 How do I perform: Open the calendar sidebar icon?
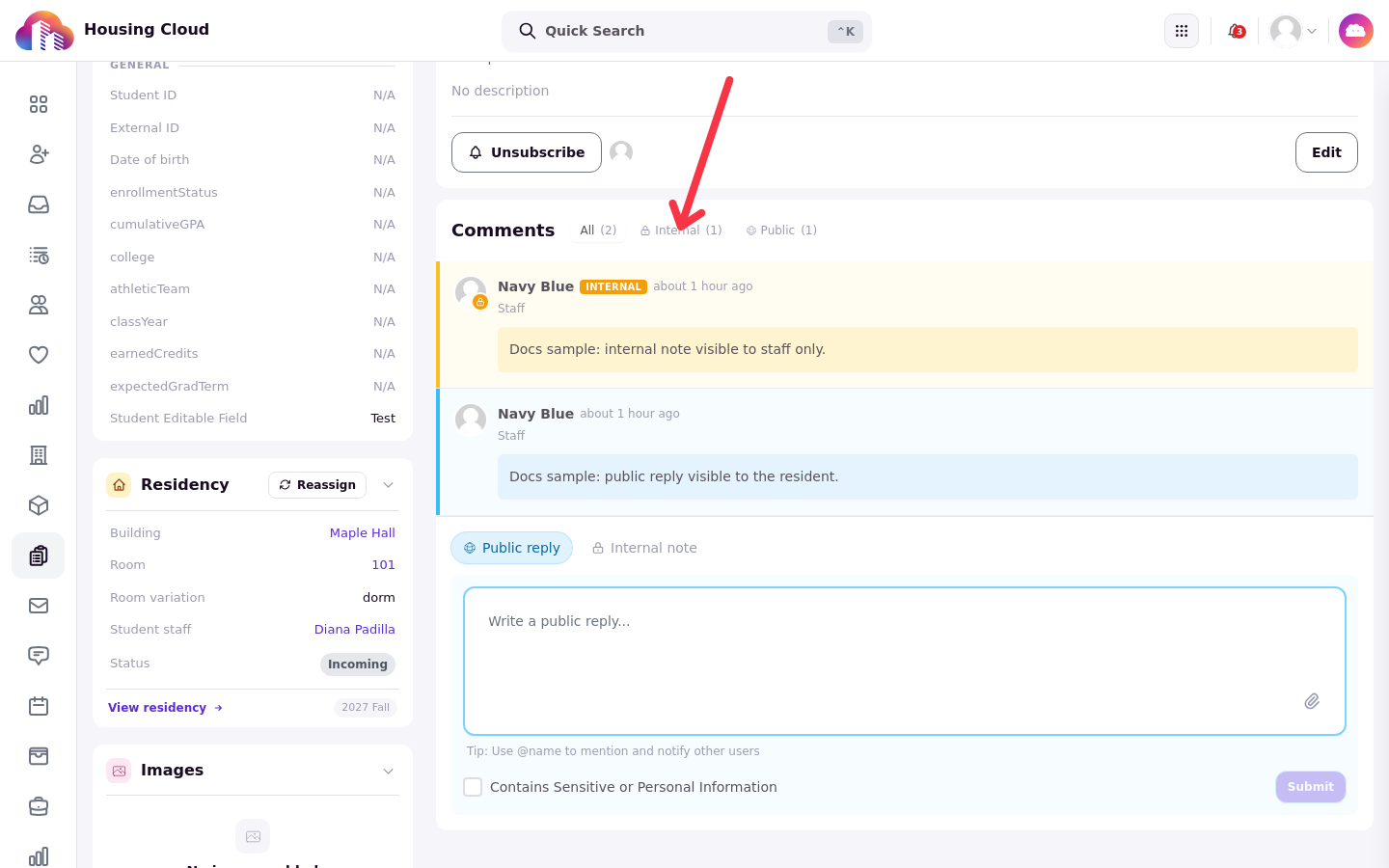click(x=39, y=706)
